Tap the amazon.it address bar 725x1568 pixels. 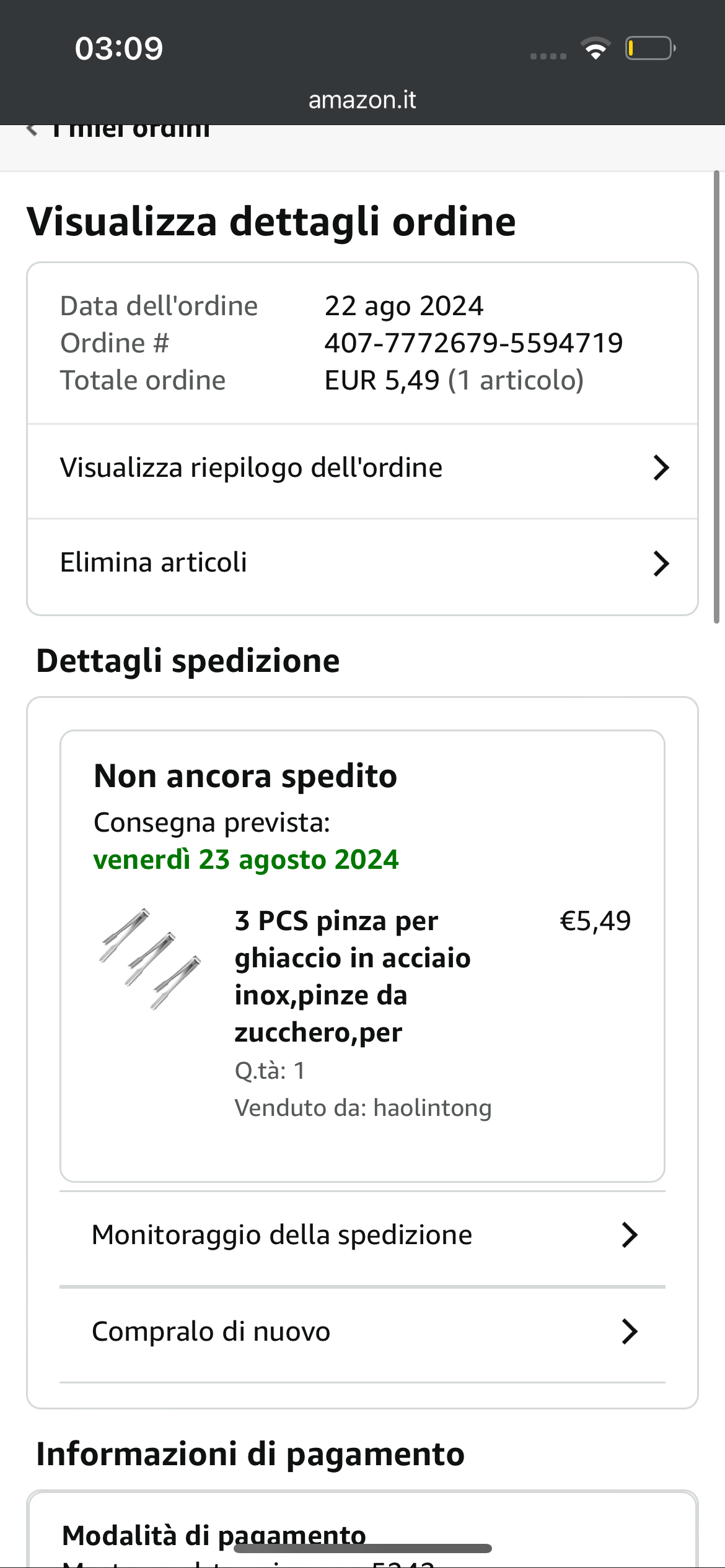362,100
